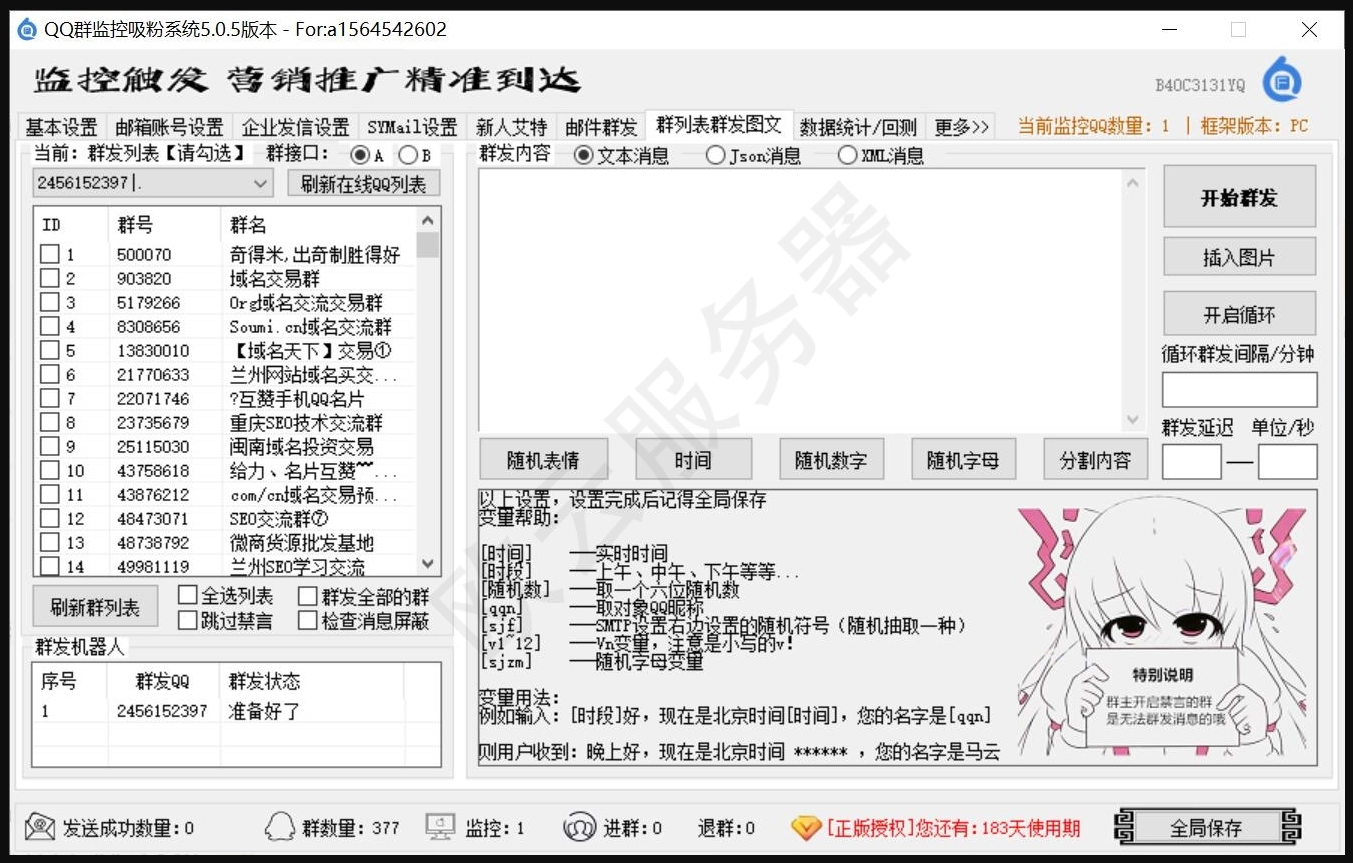Screen dimensions: 1353x863
Task: Click the 开始群发 button
Action: 1239,197
